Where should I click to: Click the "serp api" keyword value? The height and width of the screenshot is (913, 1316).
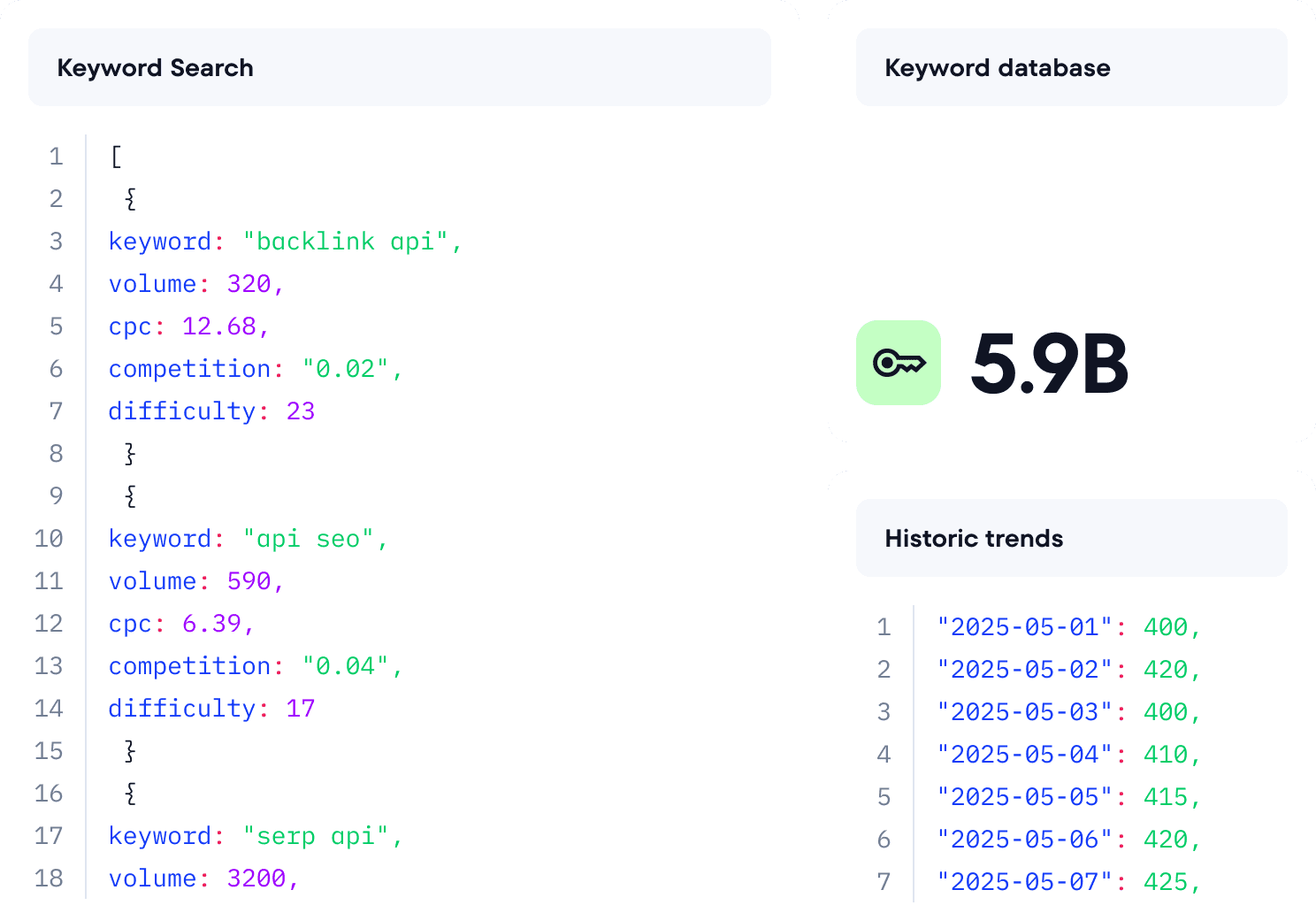(316, 836)
